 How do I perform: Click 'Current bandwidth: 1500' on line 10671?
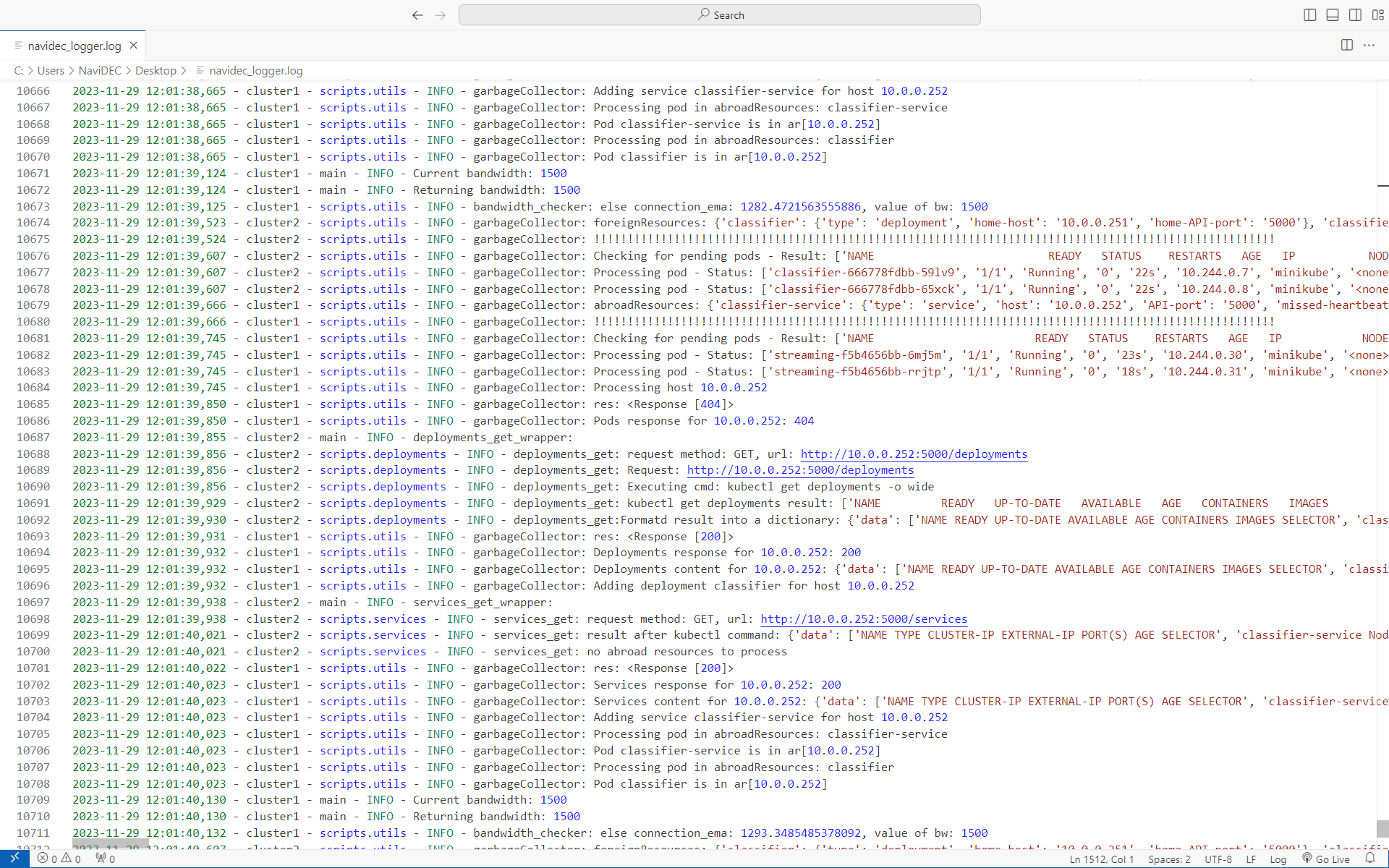tap(490, 174)
